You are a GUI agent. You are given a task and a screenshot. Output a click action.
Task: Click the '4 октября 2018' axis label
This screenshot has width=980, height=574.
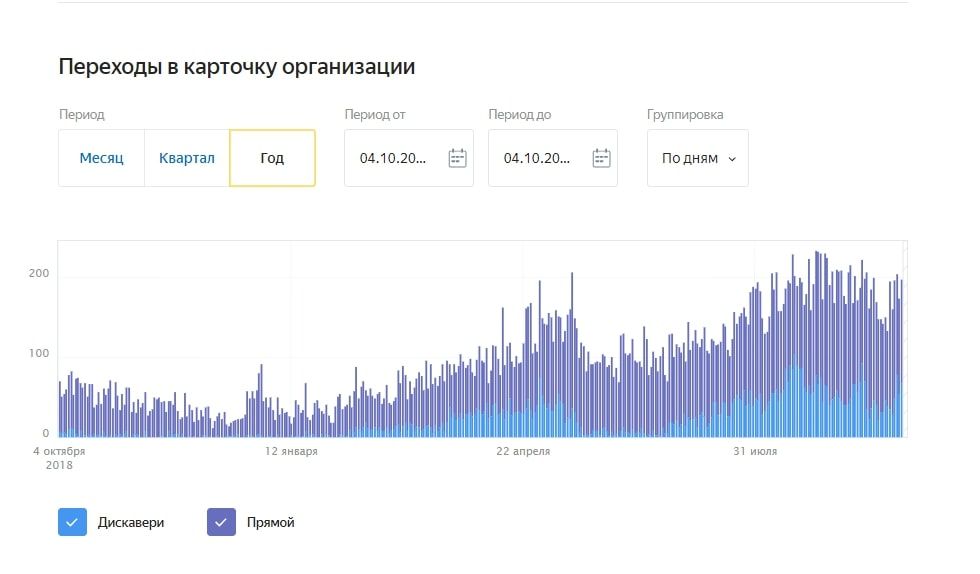click(59, 458)
